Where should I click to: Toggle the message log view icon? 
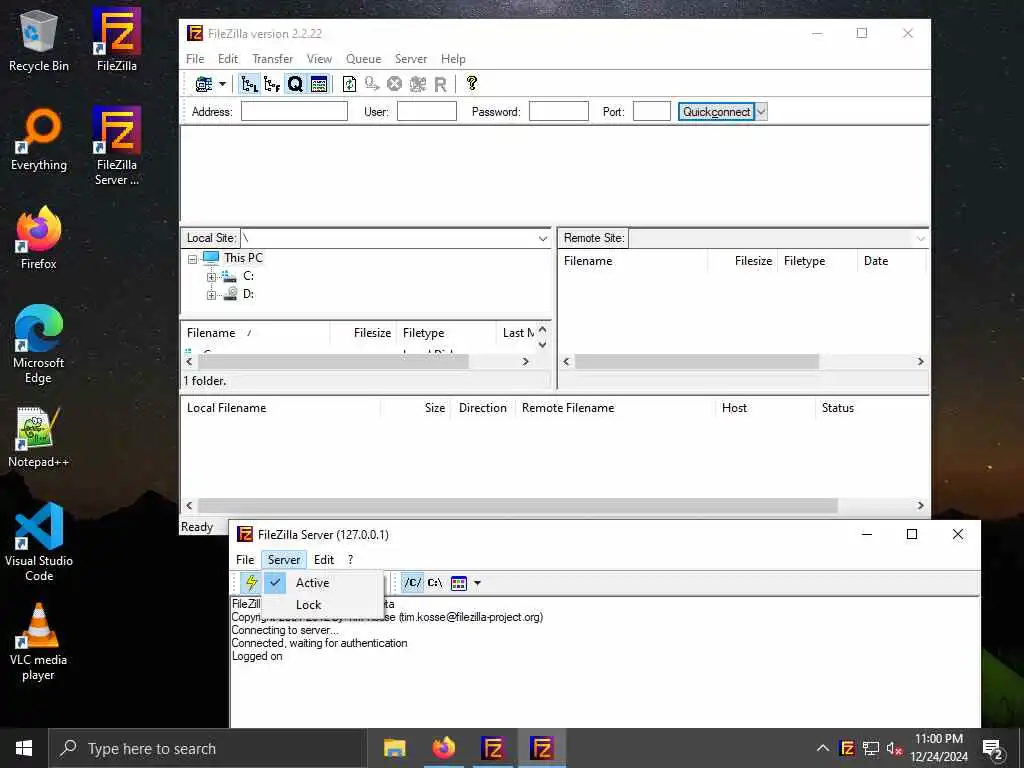click(x=319, y=84)
